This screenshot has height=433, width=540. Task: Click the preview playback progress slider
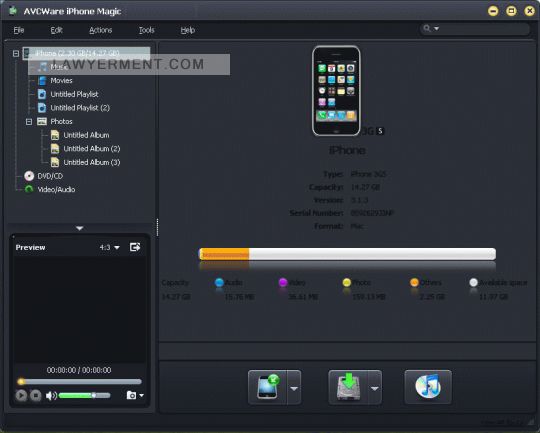[80, 382]
